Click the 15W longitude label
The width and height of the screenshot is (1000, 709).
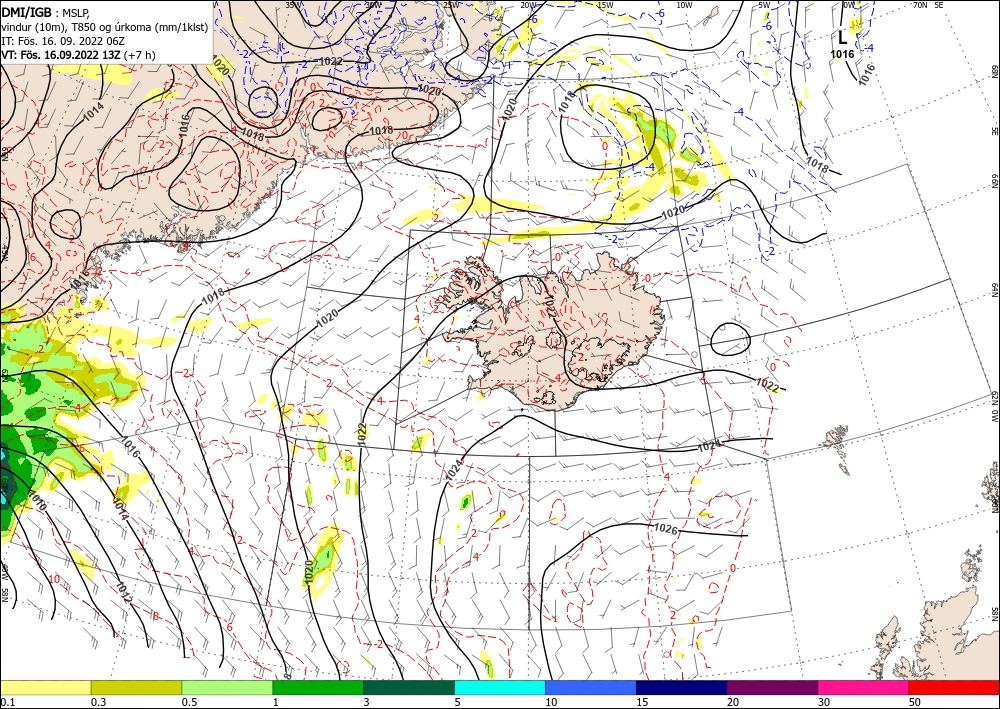pos(605,5)
